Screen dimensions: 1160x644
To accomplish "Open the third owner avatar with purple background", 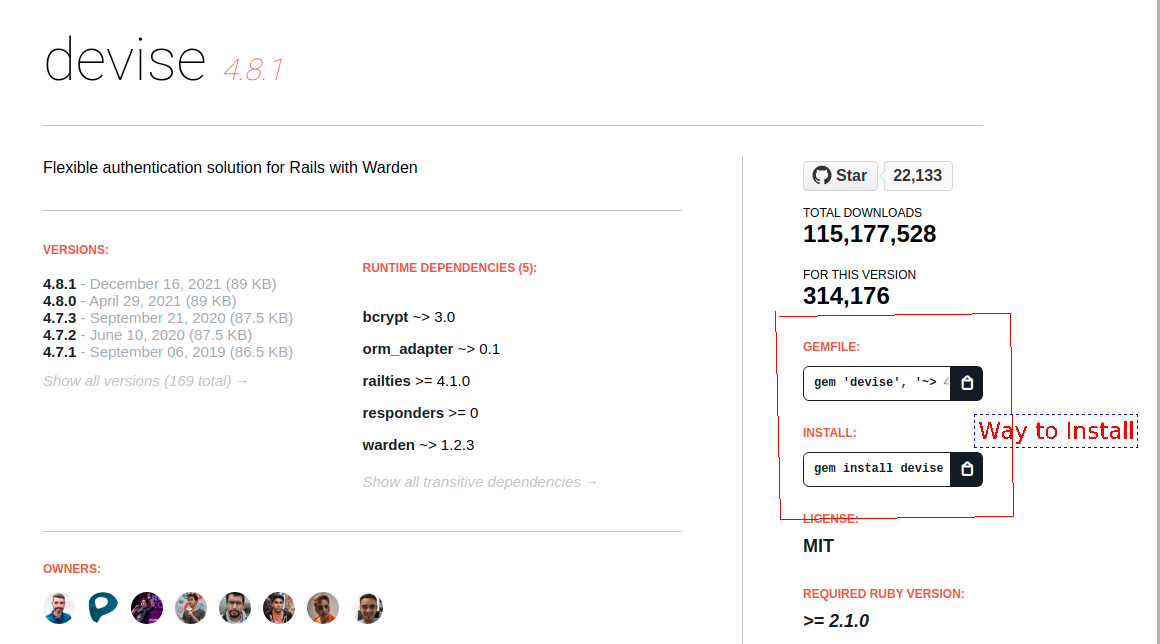I will (146, 608).
